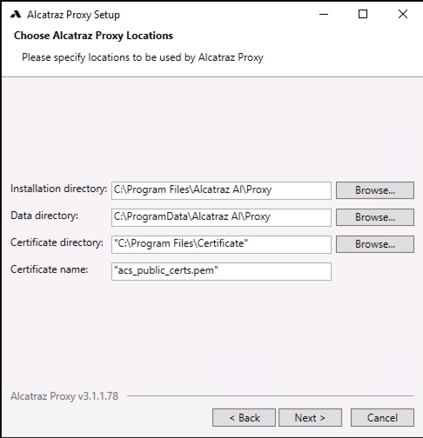Browse for the Installation directory
The image size is (423, 438).
375,190
